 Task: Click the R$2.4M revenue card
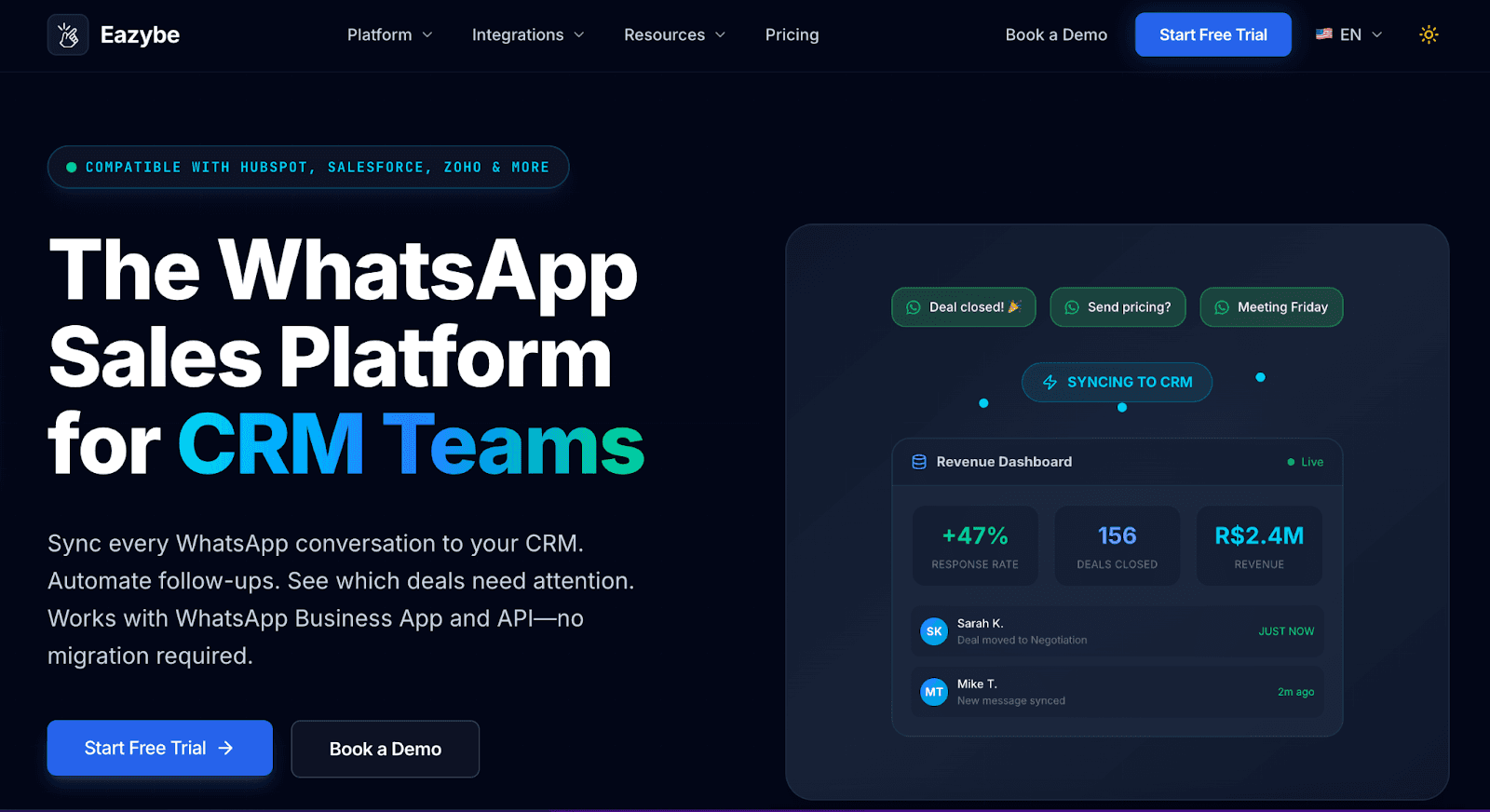pos(1259,546)
